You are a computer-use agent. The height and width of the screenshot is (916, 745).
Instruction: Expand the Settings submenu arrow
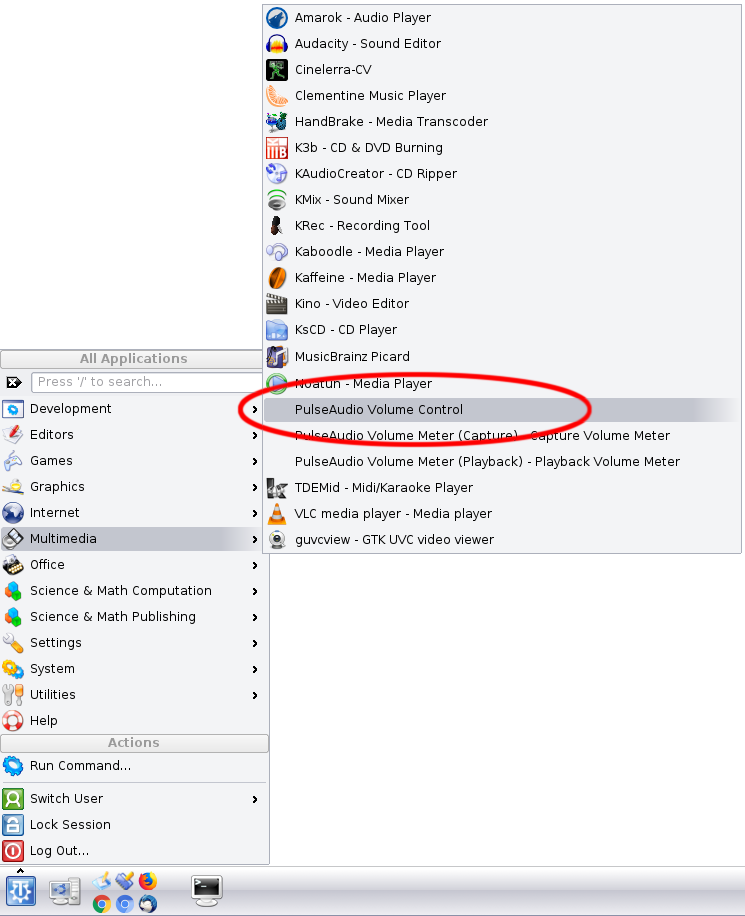[255, 643]
